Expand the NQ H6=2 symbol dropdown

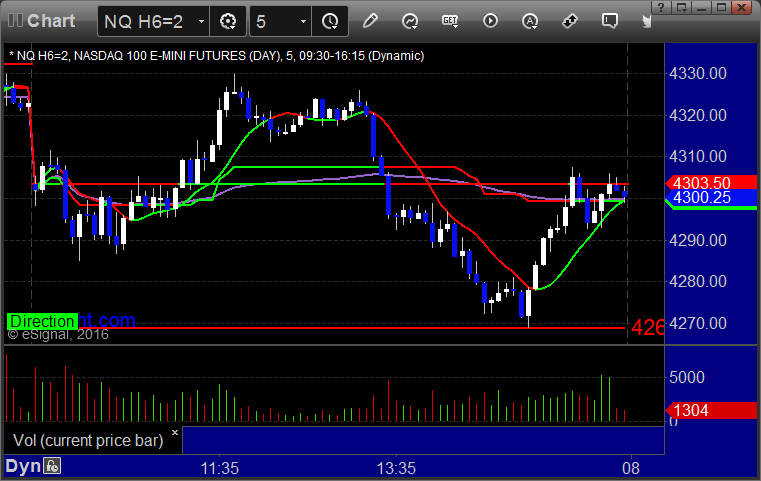201,21
